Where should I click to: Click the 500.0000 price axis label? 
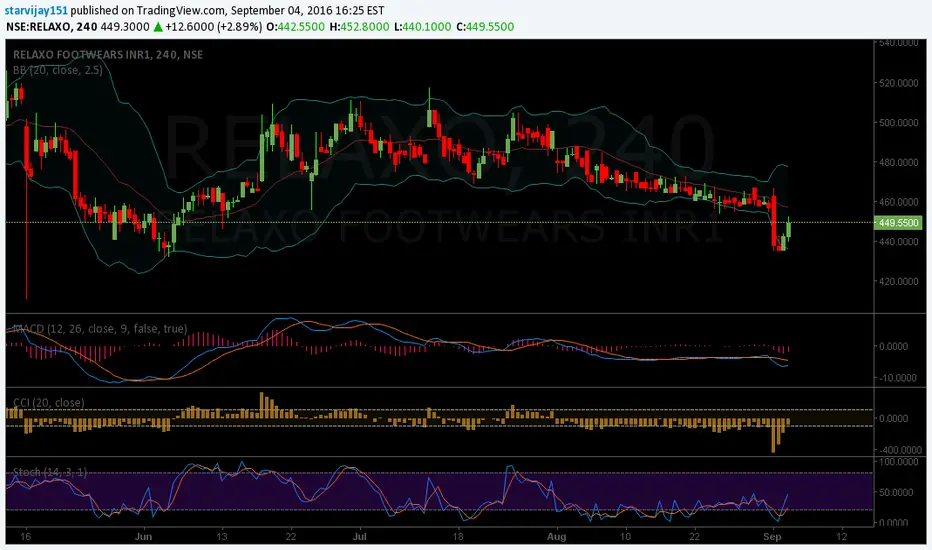pos(898,122)
